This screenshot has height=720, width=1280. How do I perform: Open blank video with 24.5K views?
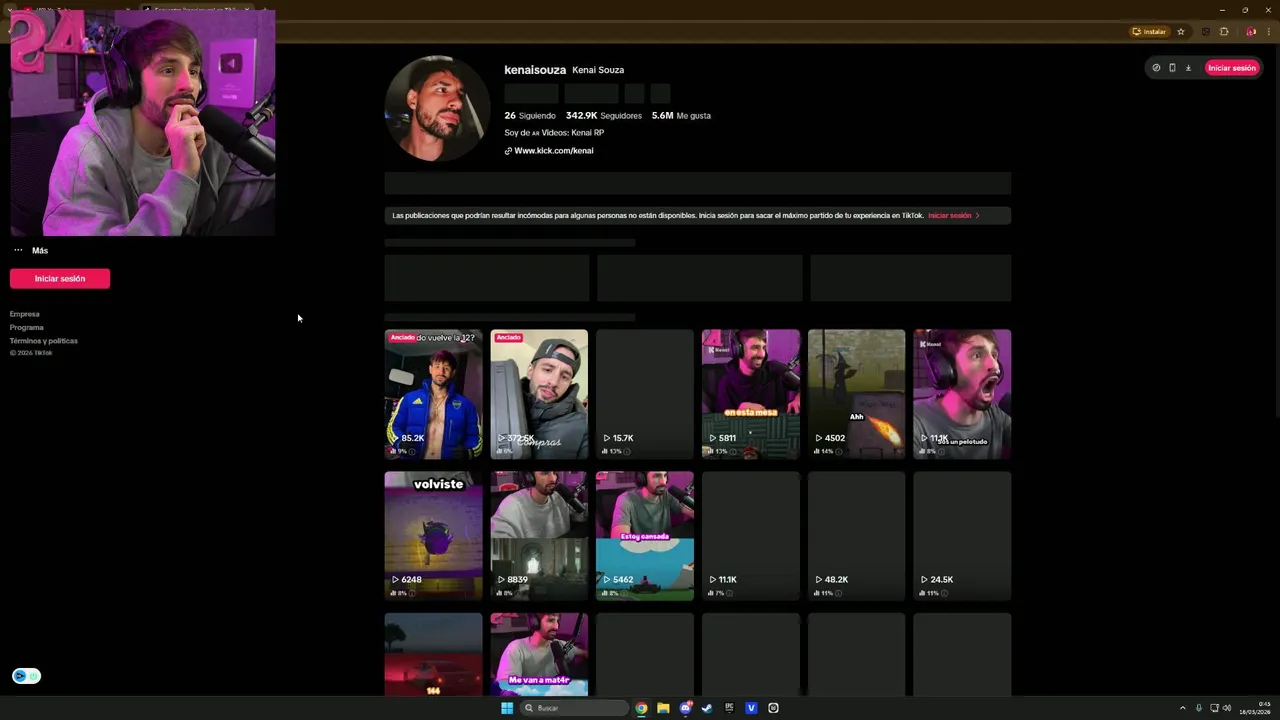[x=962, y=536]
